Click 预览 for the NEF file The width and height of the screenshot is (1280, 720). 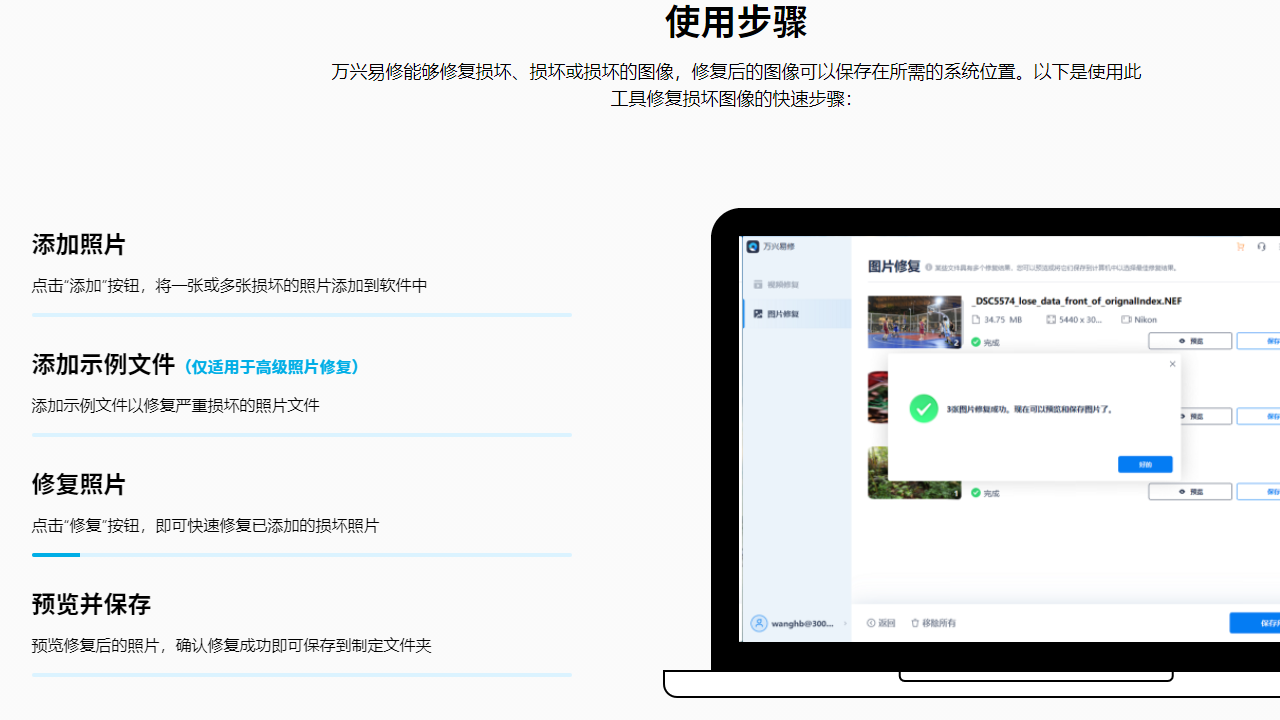[x=1190, y=341]
